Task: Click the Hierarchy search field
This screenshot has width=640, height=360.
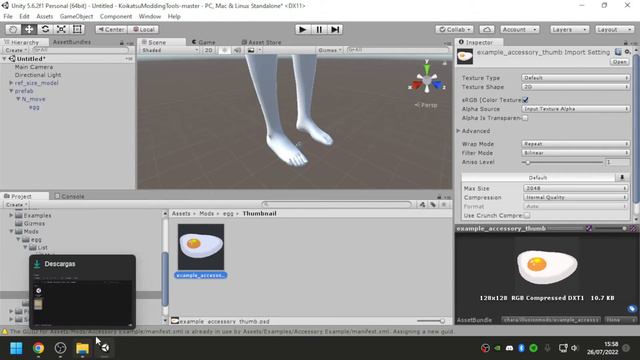Action: (80, 50)
